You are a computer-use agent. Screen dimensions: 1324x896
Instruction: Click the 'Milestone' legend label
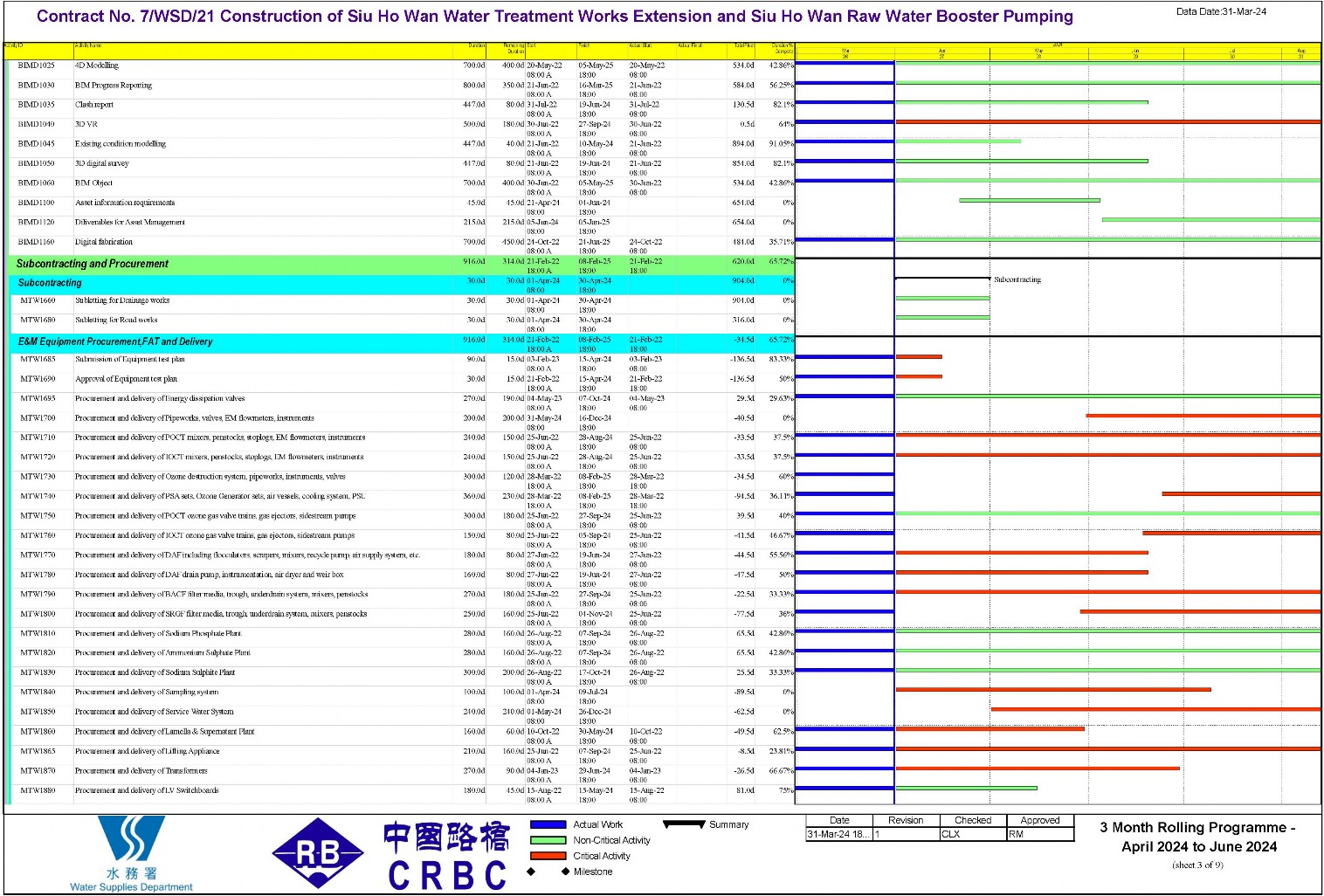[593, 872]
